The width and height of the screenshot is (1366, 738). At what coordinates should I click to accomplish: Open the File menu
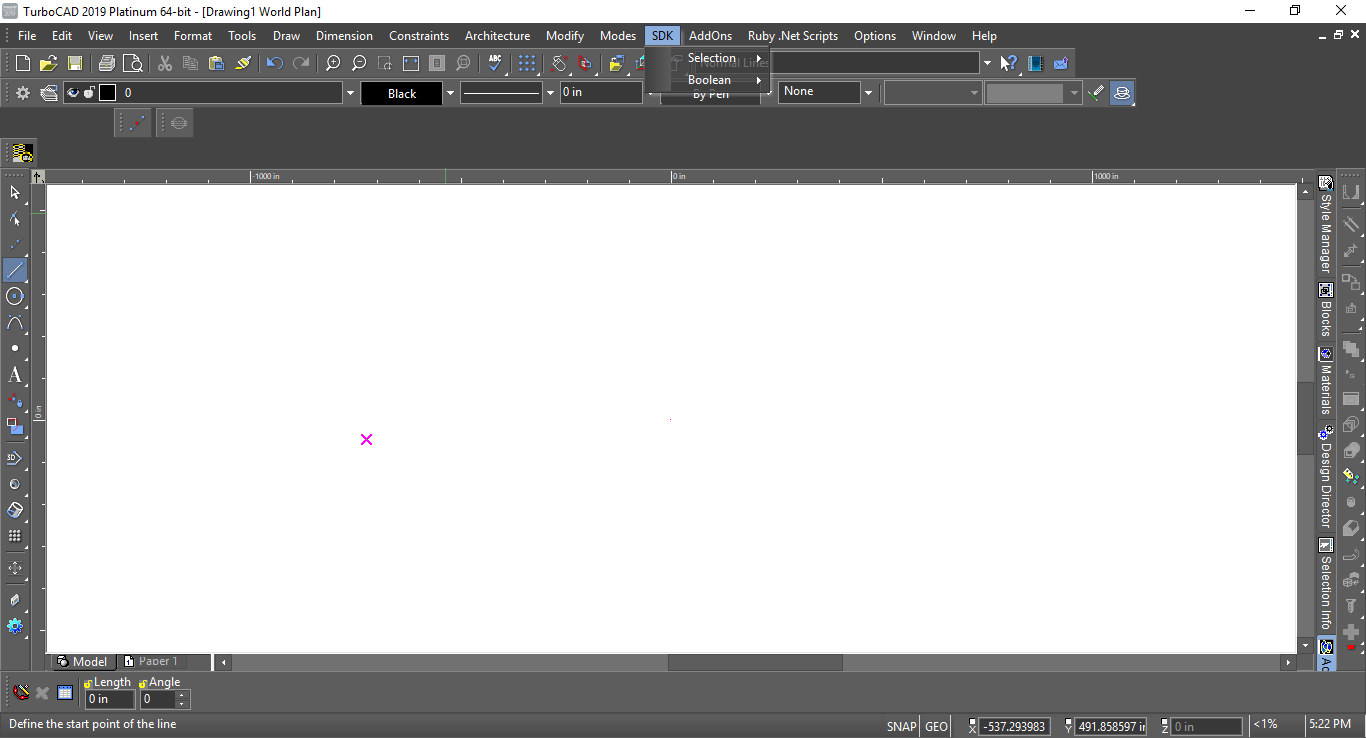click(27, 35)
